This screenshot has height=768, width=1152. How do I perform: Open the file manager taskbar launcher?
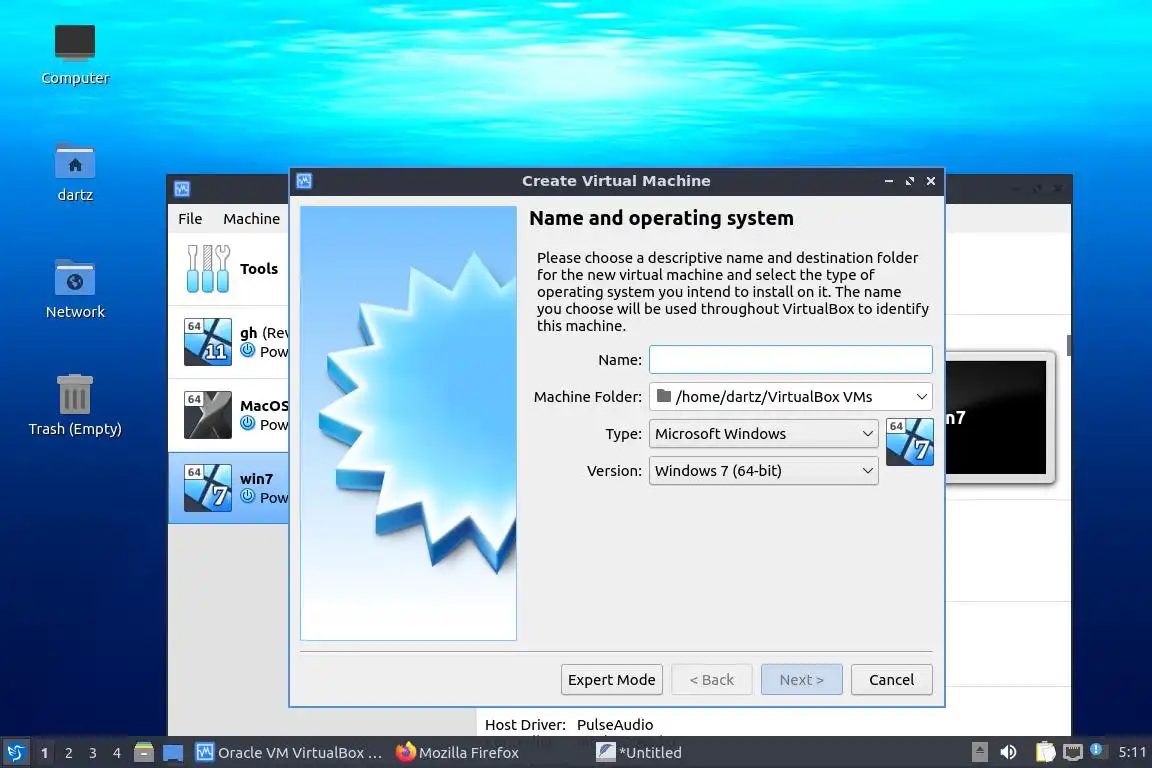(x=144, y=753)
